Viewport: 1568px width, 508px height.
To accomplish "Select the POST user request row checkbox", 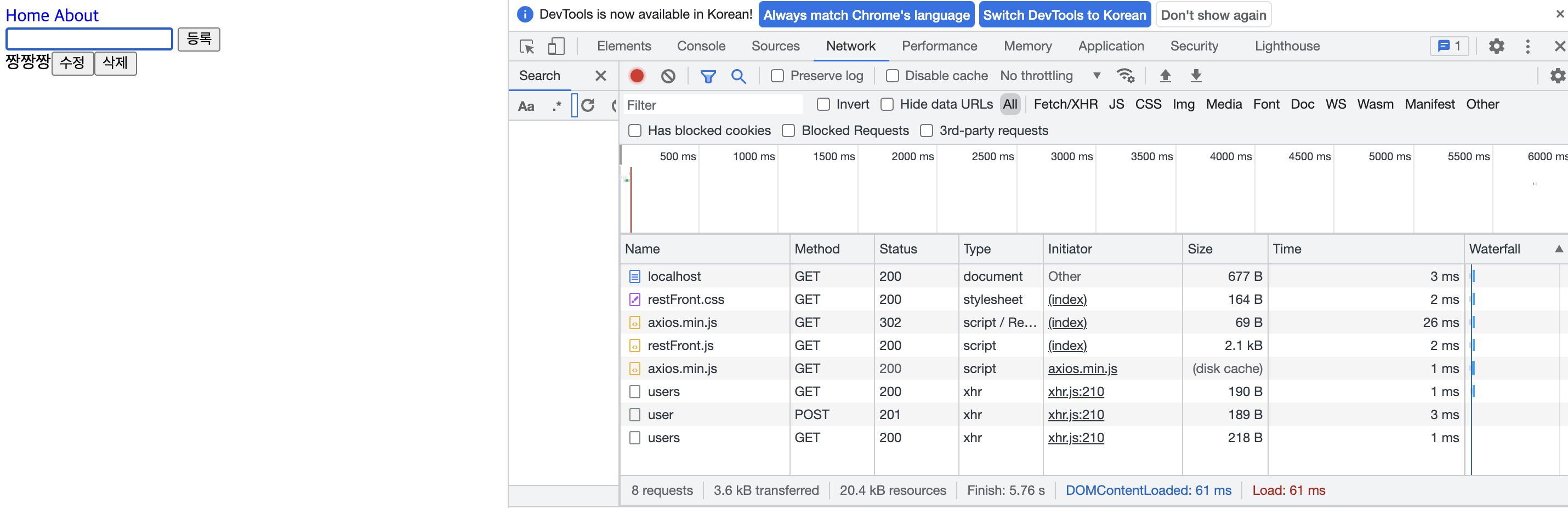I will [634, 415].
